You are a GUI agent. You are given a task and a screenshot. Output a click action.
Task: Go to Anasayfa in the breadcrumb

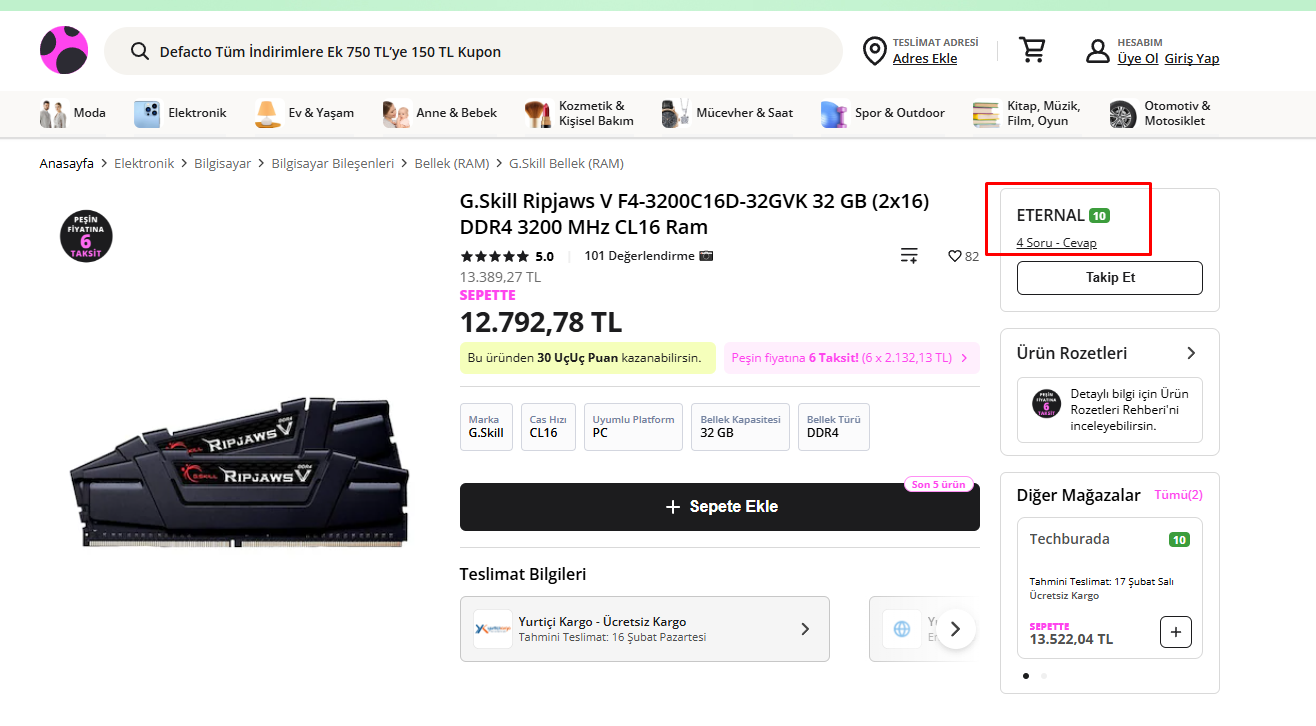[67, 163]
